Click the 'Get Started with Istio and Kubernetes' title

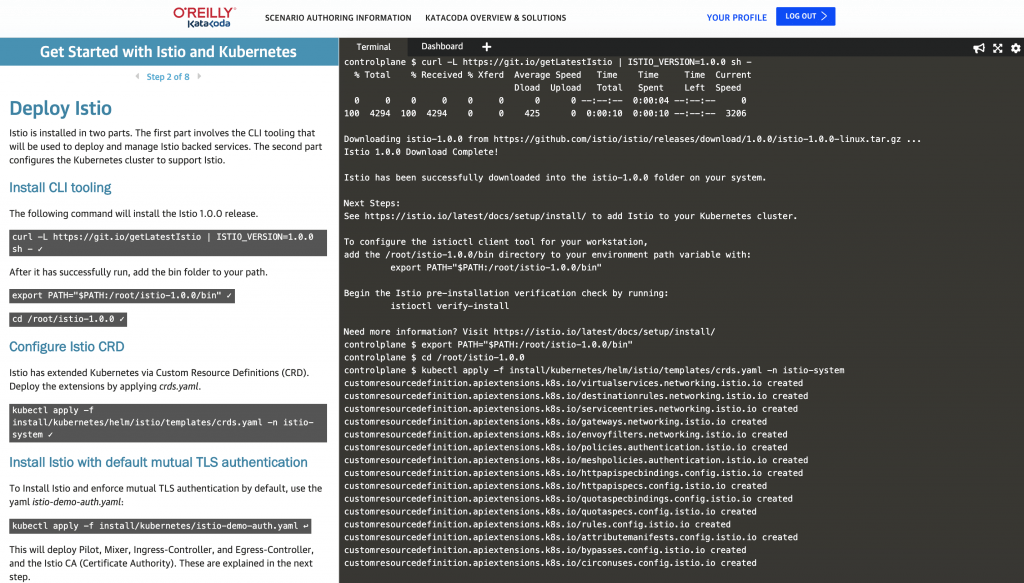tap(168, 52)
